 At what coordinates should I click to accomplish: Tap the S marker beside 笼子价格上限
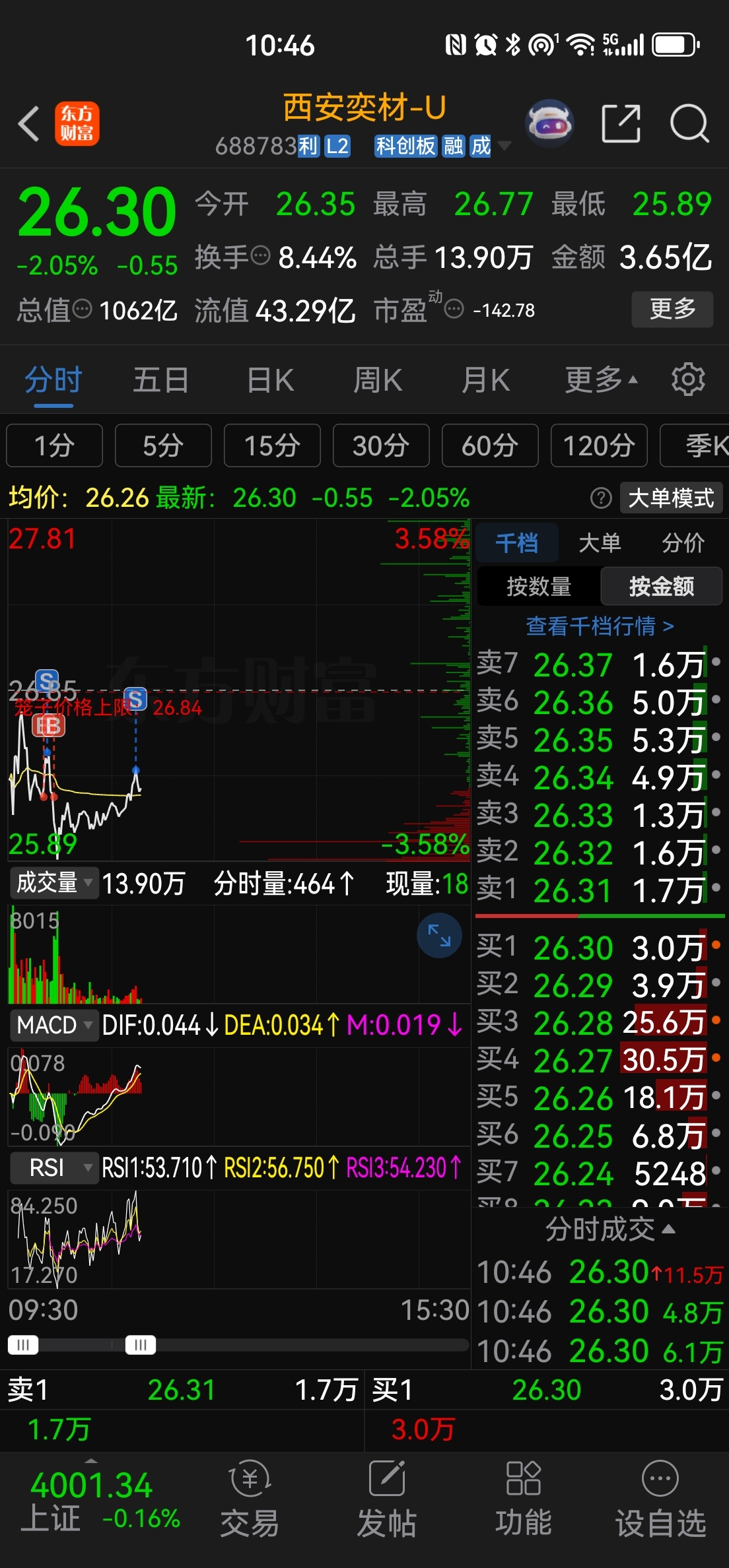(x=135, y=699)
